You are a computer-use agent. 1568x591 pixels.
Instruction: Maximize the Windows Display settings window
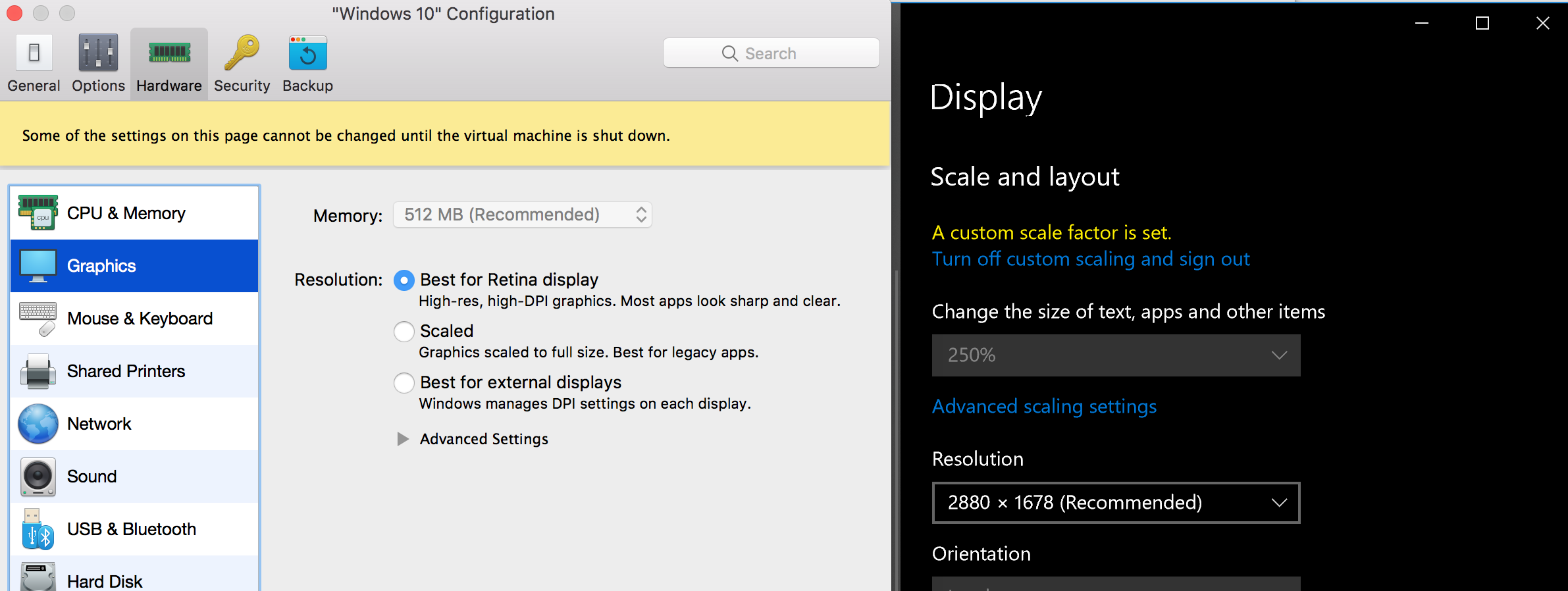(x=1482, y=23)
